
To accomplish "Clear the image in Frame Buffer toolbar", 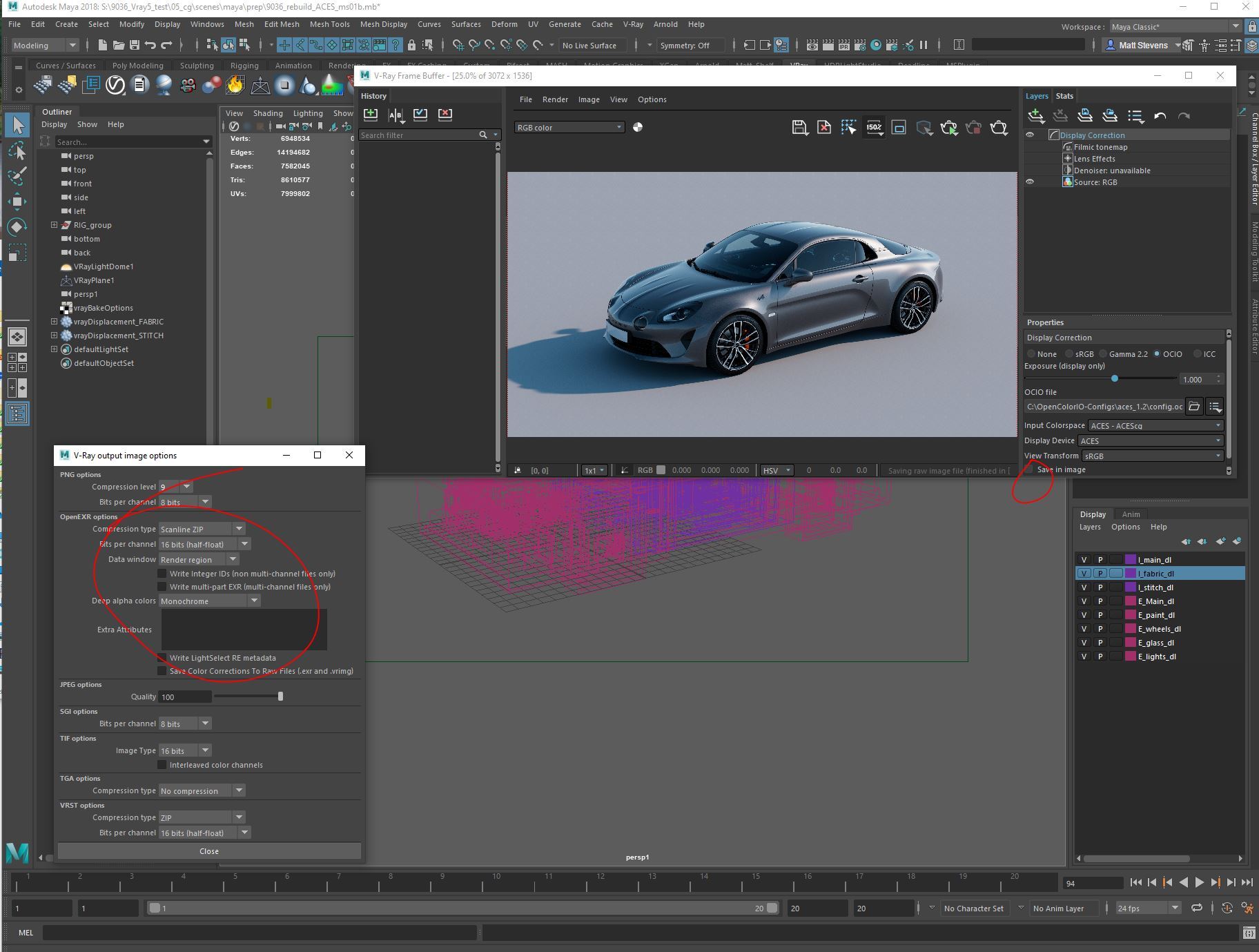I will click(x=824, y=128).
